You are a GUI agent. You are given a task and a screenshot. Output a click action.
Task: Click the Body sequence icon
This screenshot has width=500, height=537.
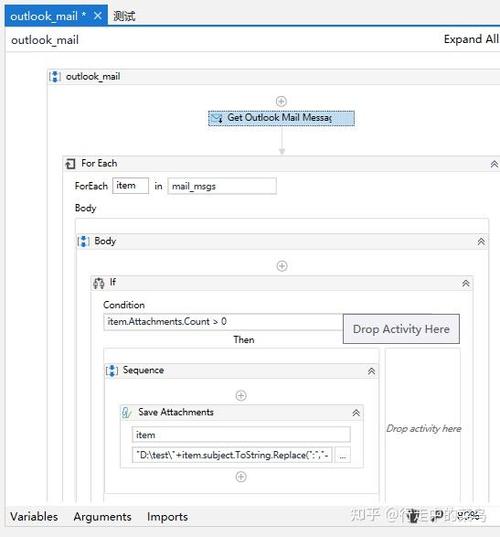tap(84, 241)
